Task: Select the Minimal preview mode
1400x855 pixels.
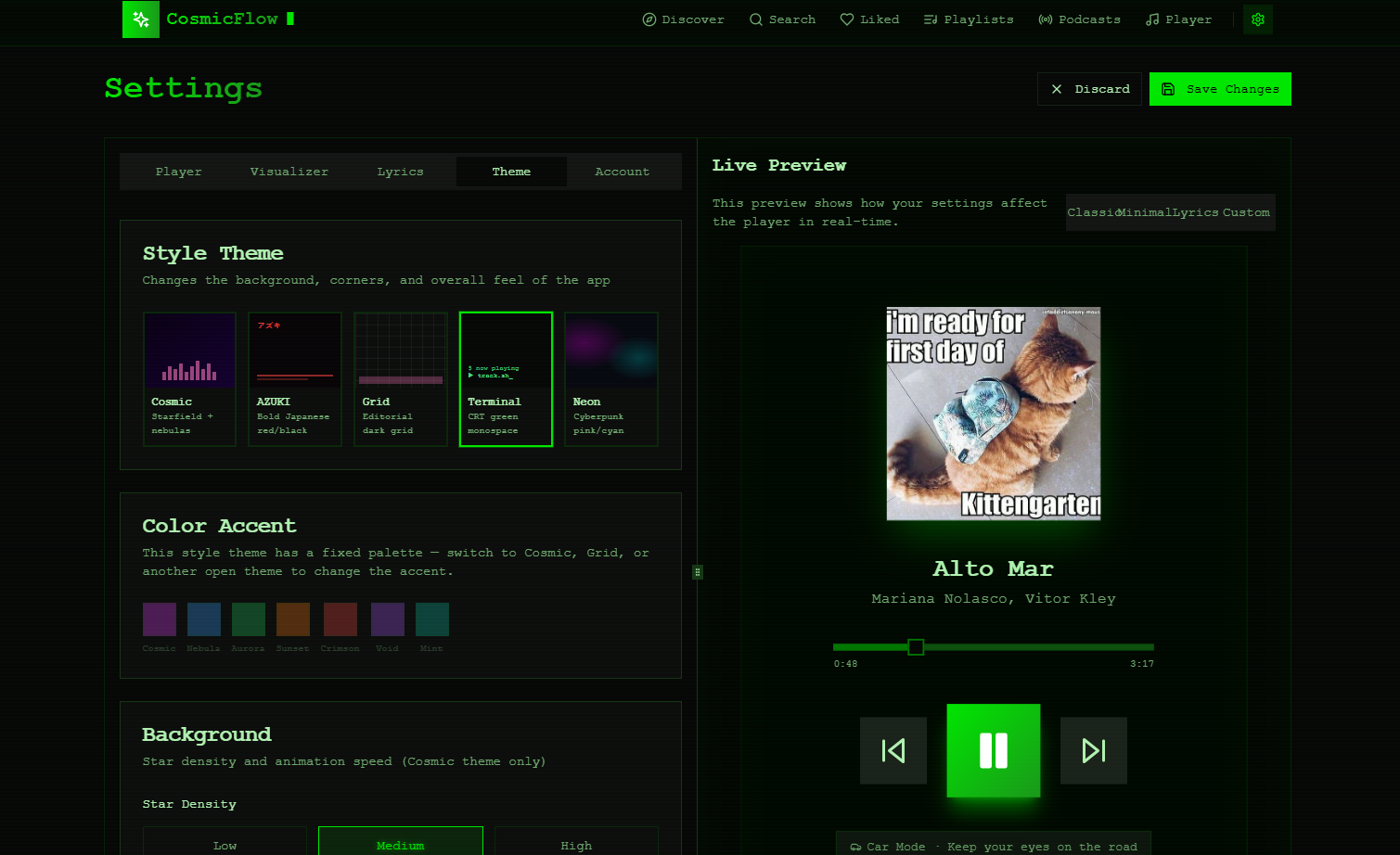Action: pyautogui.click(x=1143, y=212)
